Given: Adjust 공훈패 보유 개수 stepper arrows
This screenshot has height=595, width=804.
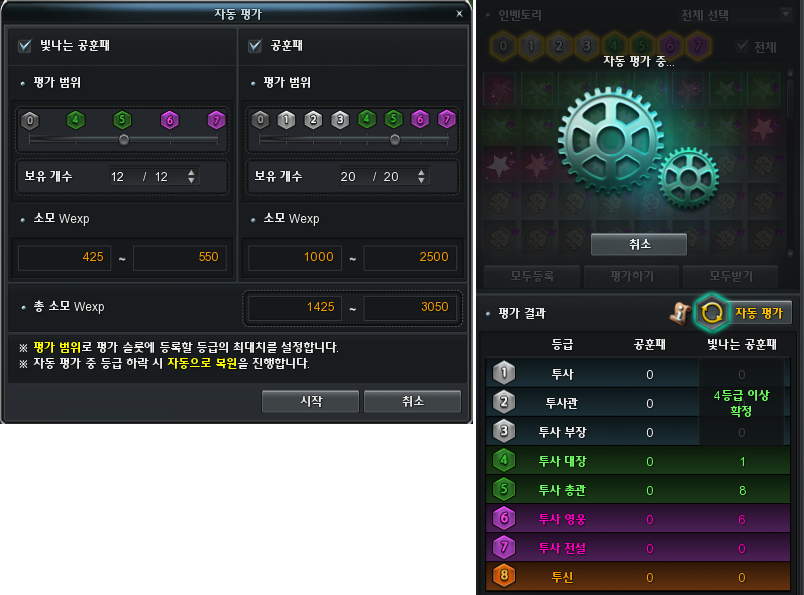Looking at the screenshot, I should tap(421, 176).
